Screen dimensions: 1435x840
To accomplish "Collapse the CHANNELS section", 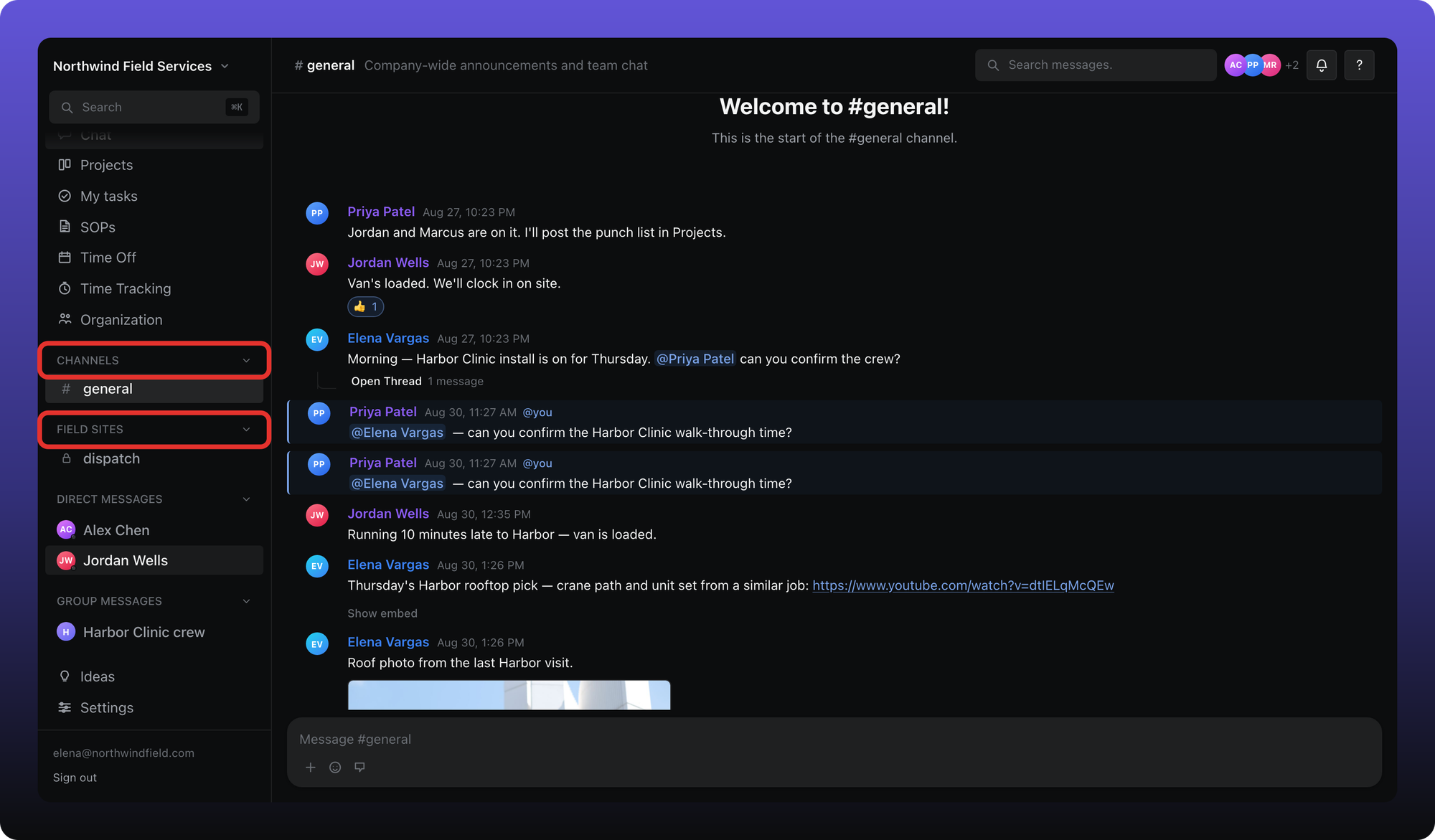I will point(154,360).
